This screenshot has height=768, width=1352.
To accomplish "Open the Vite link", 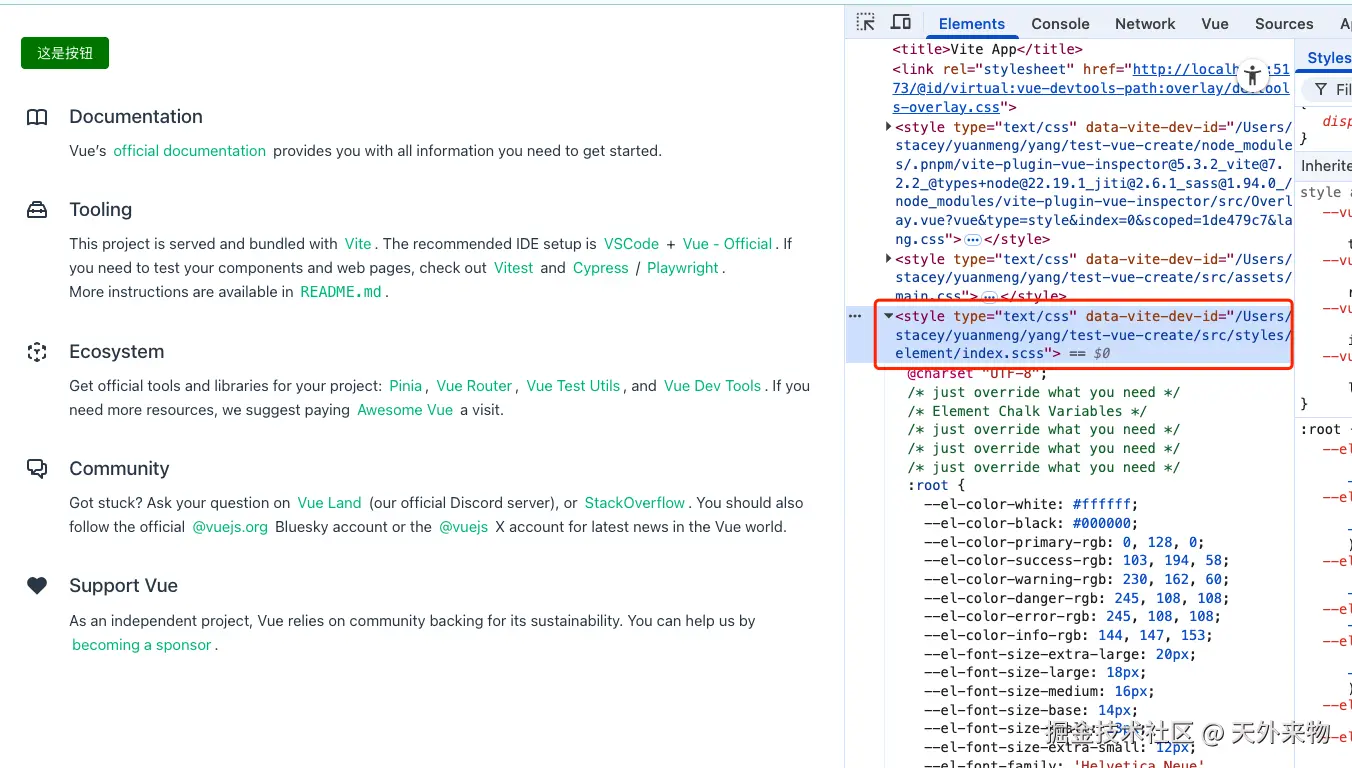I will (x=358, y=244).
